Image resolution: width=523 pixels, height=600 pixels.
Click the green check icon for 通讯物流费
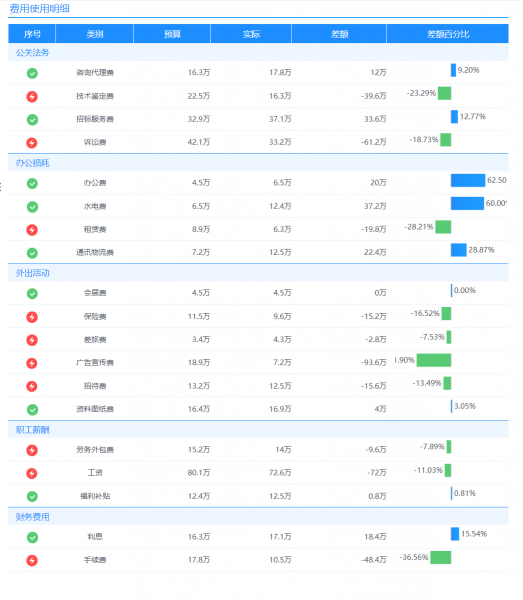tap(32, 253)
